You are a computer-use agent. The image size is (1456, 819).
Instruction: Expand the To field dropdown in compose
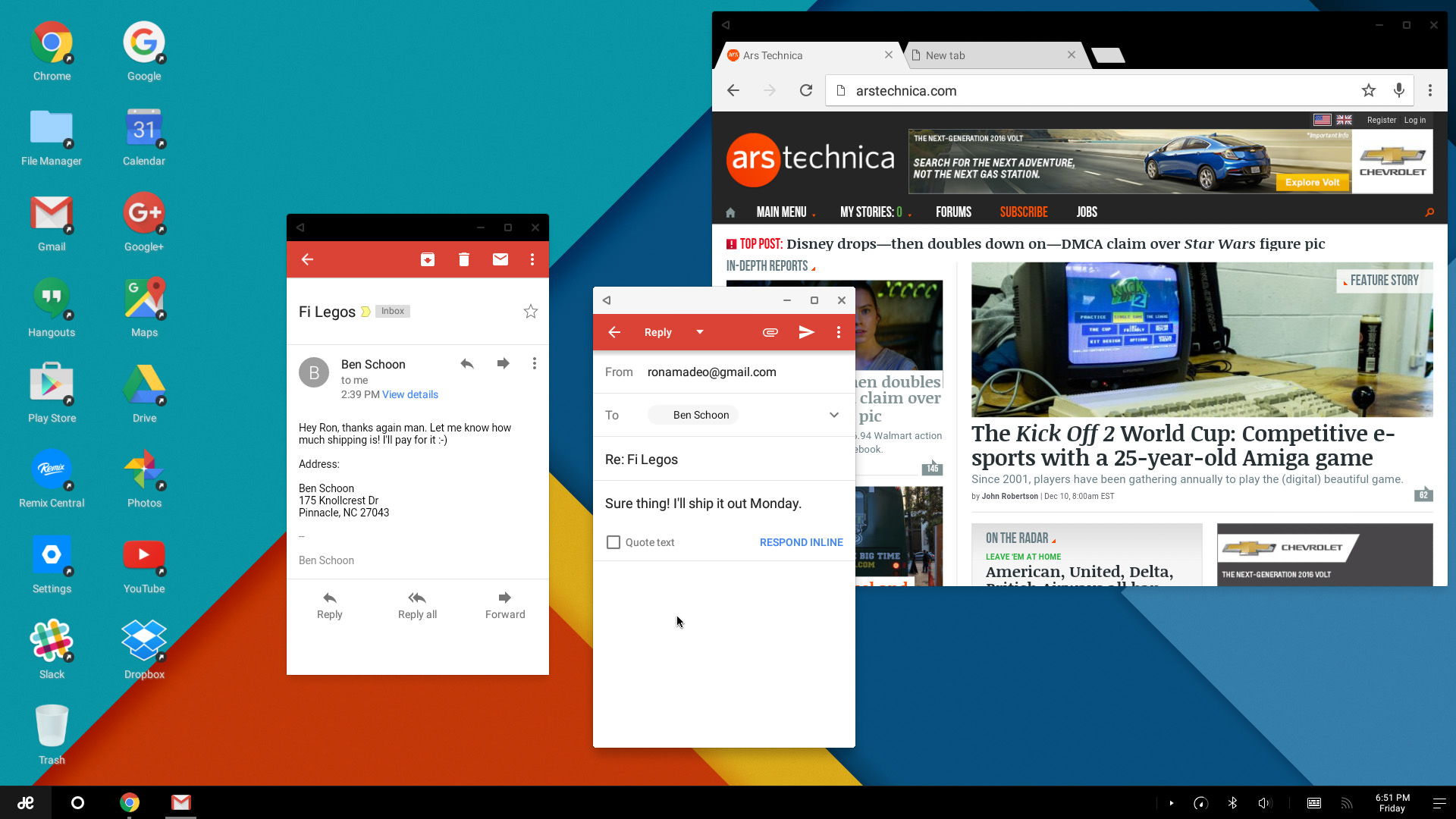[x=833, y=415]
